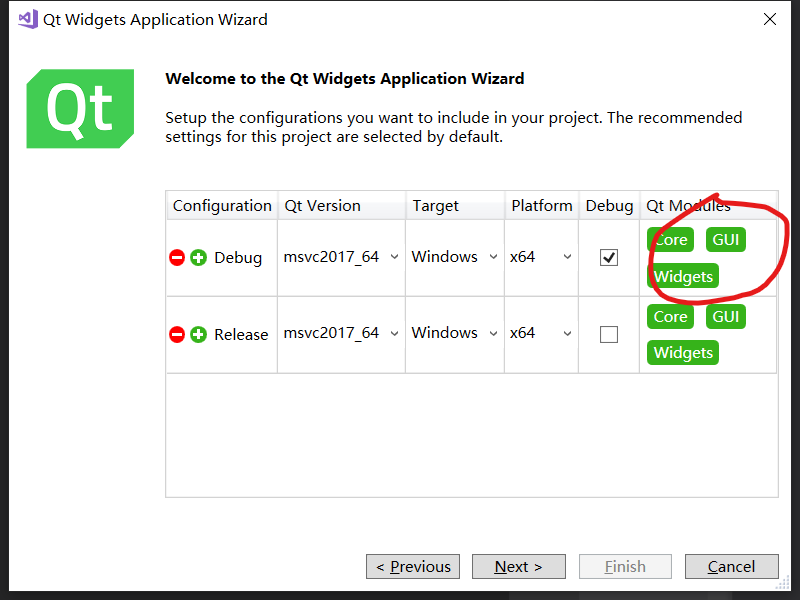Click the Widgets module in Release row
800x600 pixels.
pyautogui.click(x=683, y=353)
